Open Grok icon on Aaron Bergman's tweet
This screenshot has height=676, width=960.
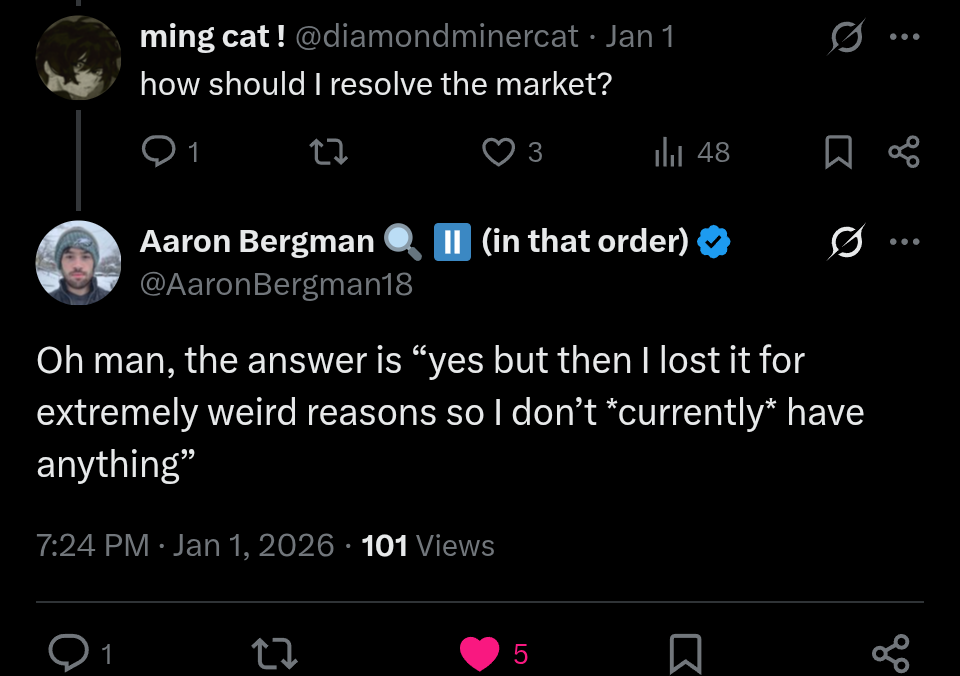[x=847, y=243]
